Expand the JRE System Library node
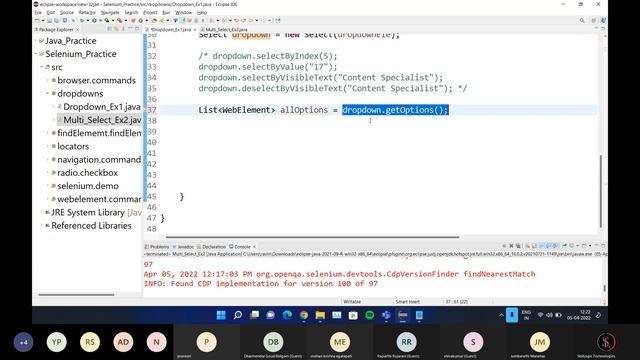640x360 pixels. (x=42, y=212)
